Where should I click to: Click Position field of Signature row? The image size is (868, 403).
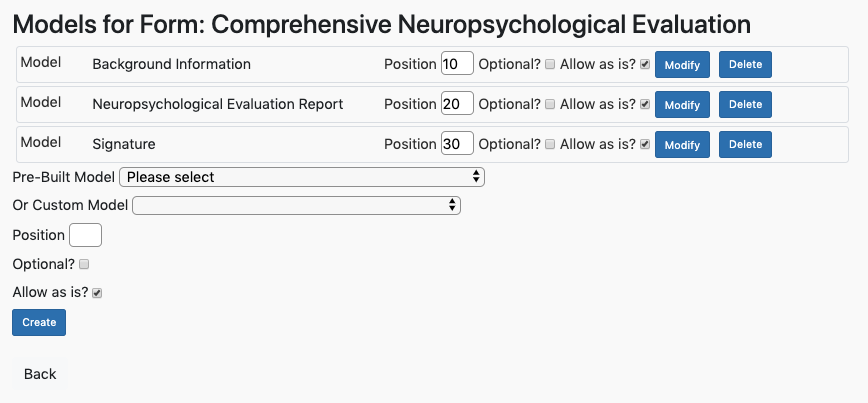click(x=457, y=143)
